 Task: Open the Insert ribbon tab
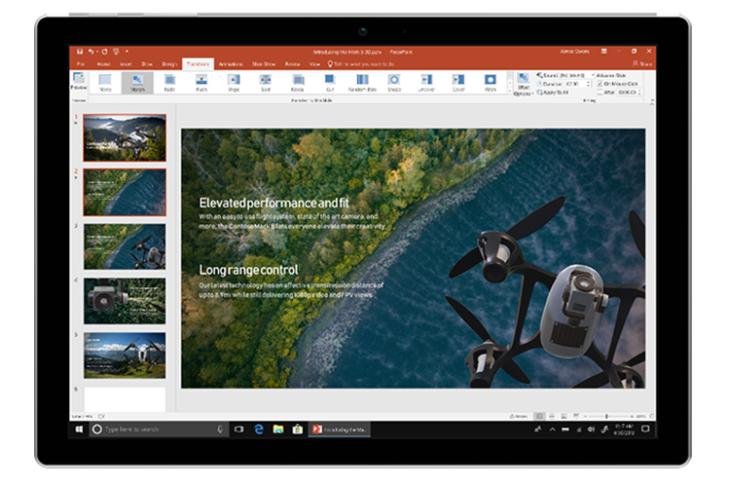point(126,64)
